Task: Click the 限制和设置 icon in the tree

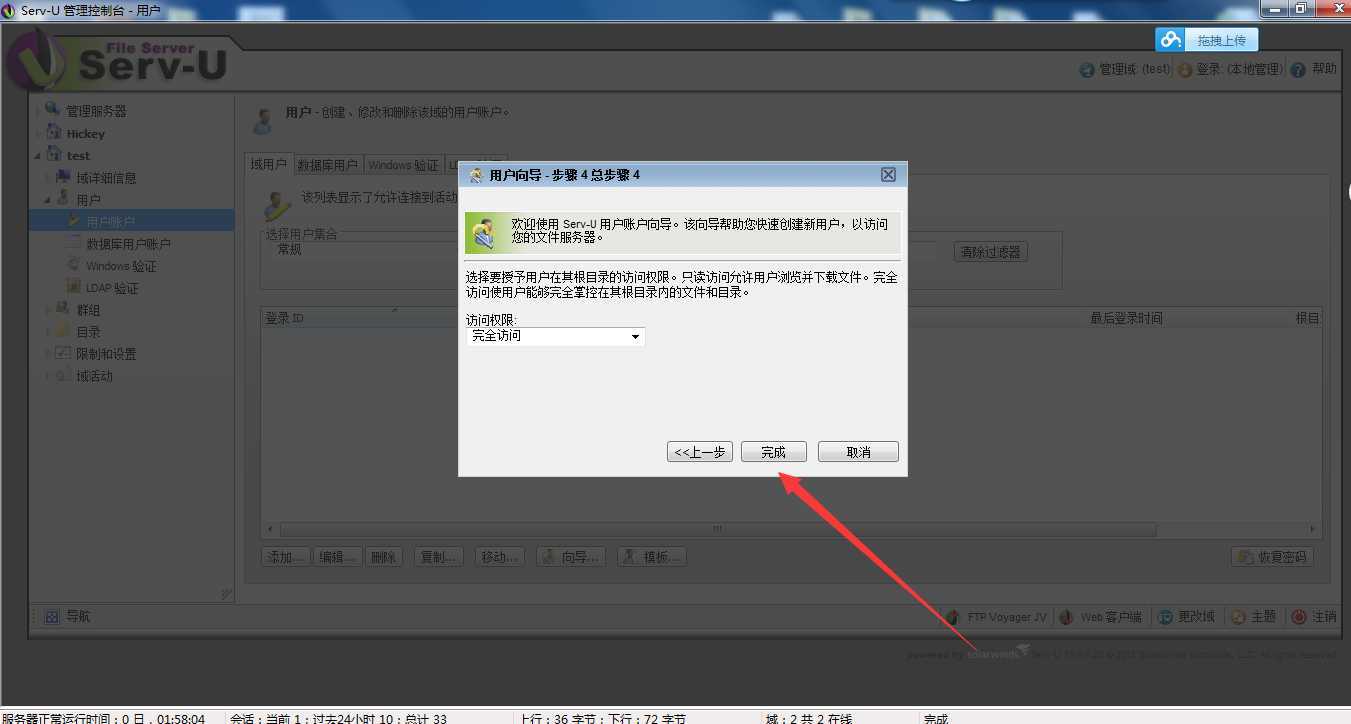Action: (63, 353)
